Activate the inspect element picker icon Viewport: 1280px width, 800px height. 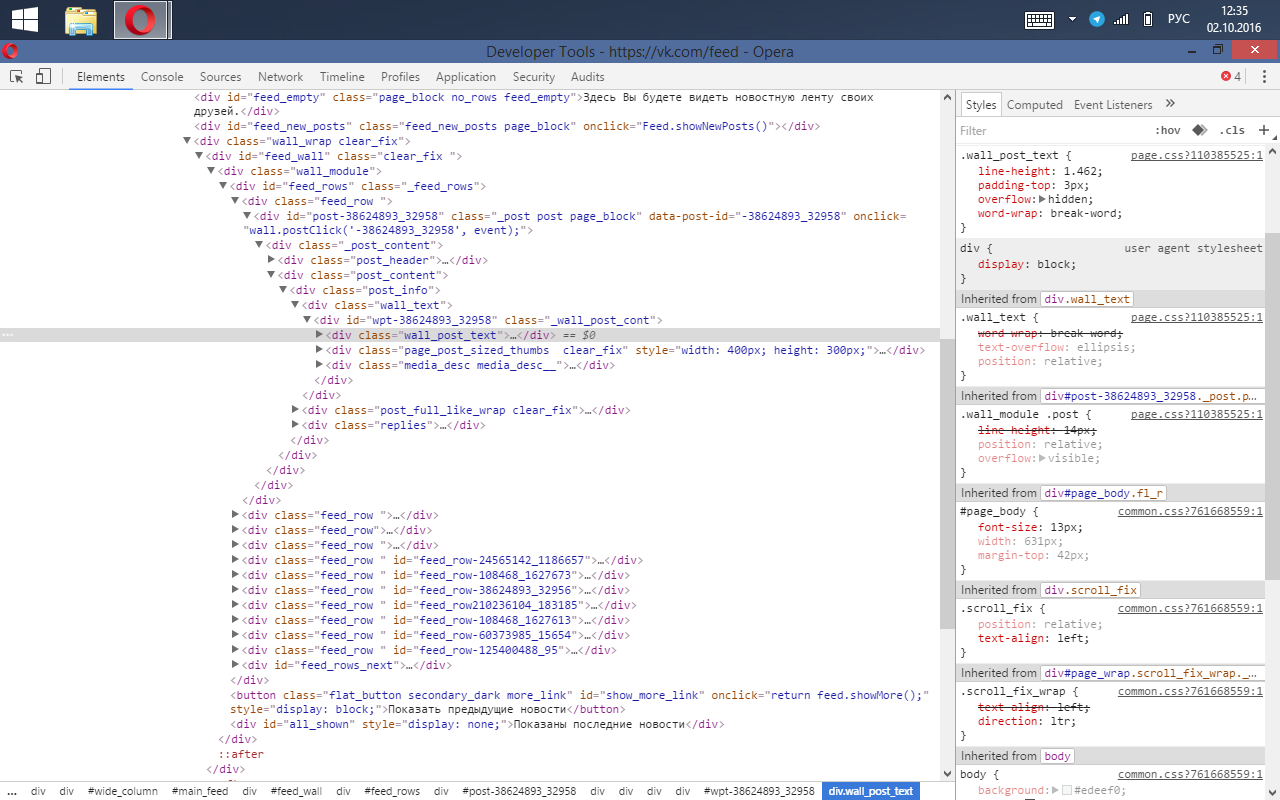pyautogui.click(x=17, y=77)
